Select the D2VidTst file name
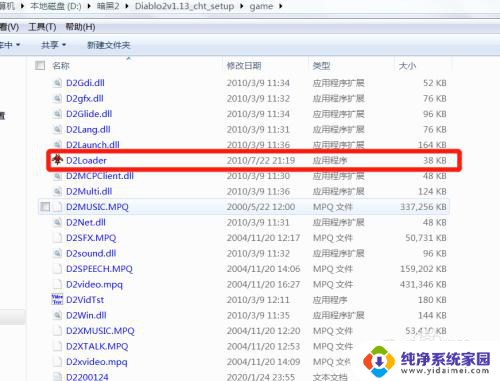 point(85,300)
